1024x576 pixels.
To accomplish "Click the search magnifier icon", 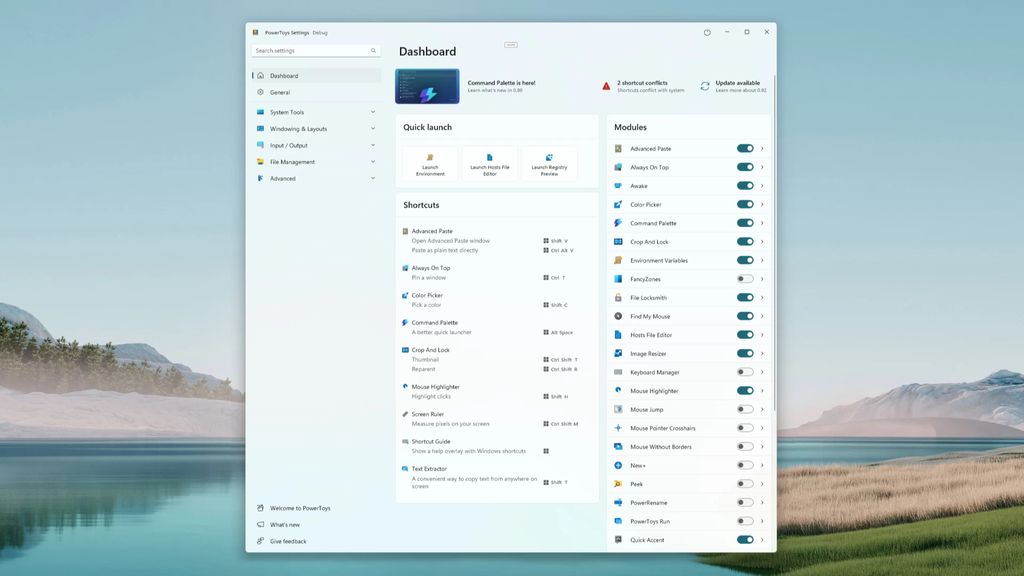I will pyautogui.click(x=374, y=51).
